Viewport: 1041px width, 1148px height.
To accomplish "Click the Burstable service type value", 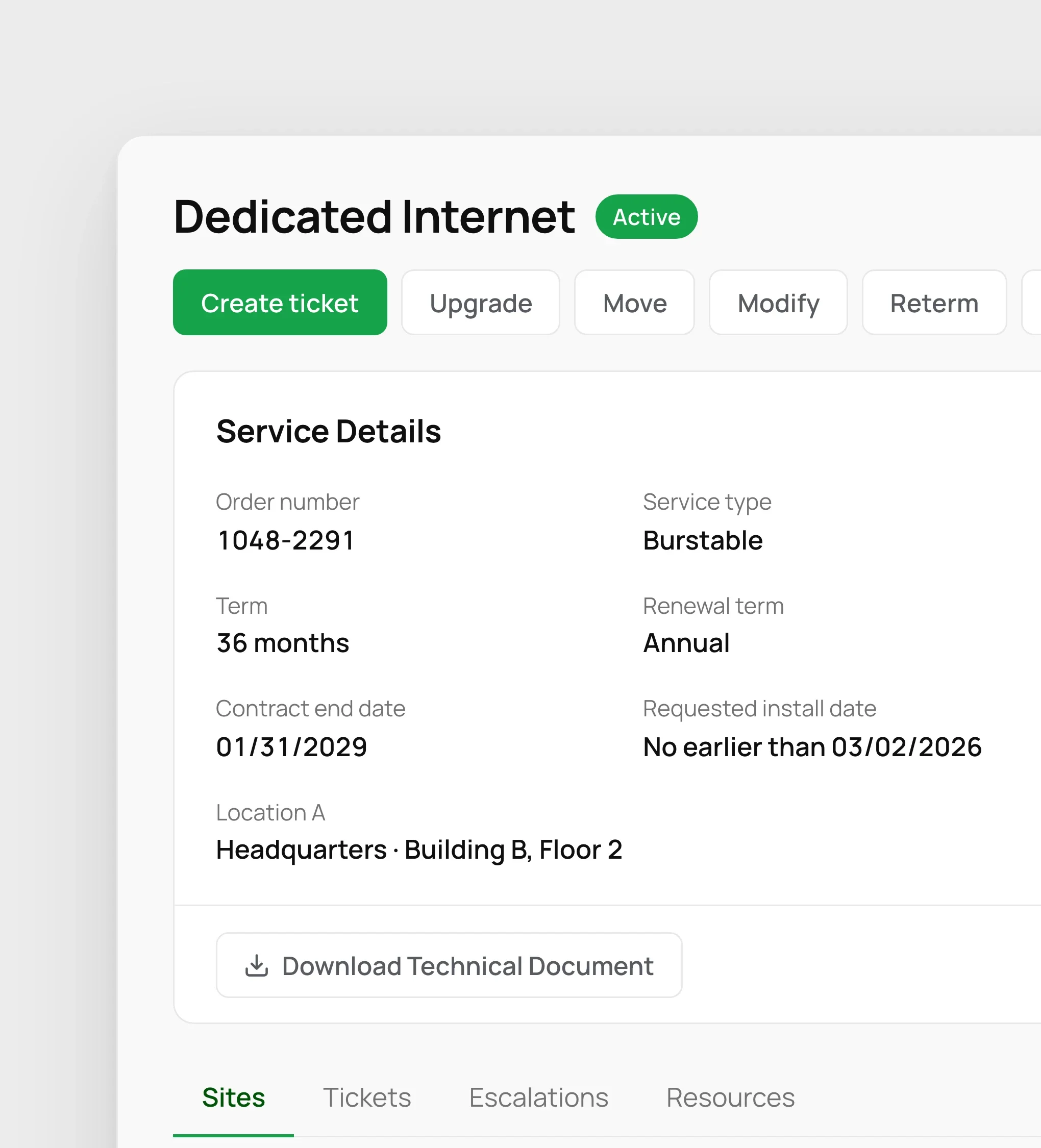I will click(703, 540).
